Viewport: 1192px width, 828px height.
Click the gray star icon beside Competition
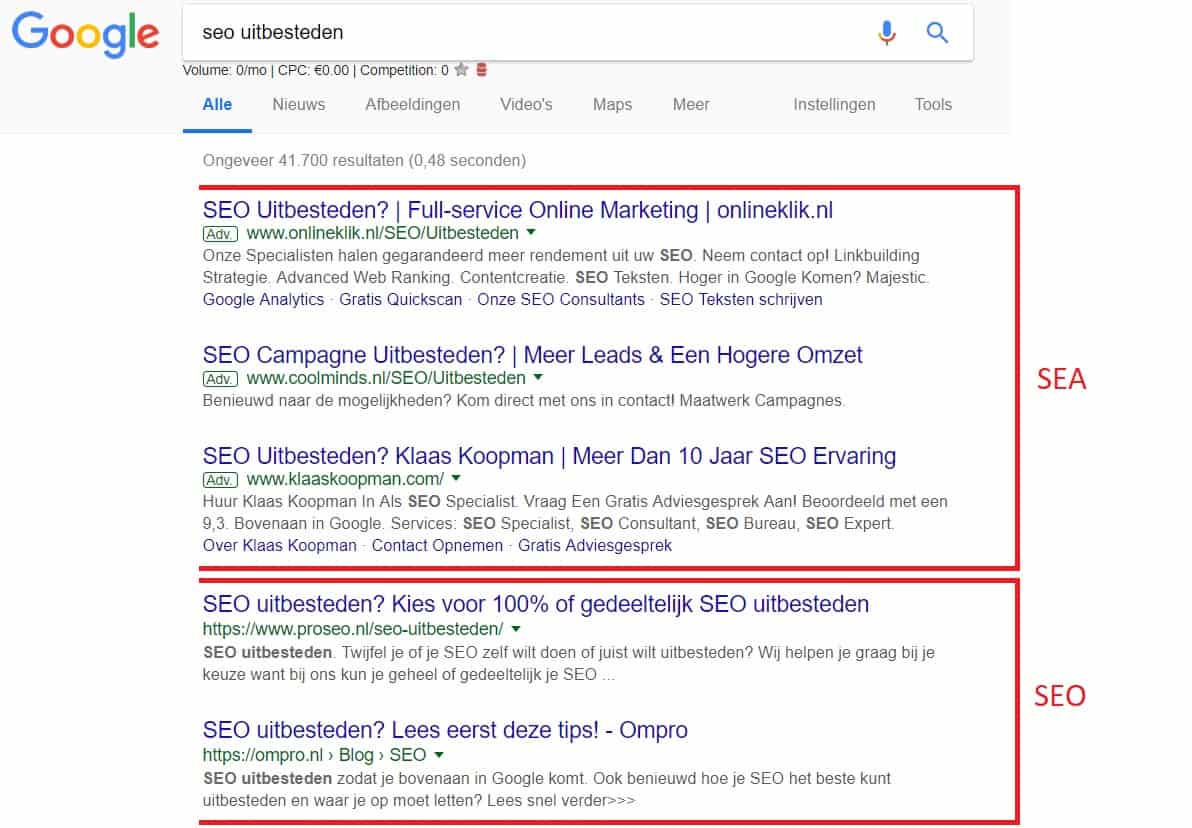click(461, 70)
